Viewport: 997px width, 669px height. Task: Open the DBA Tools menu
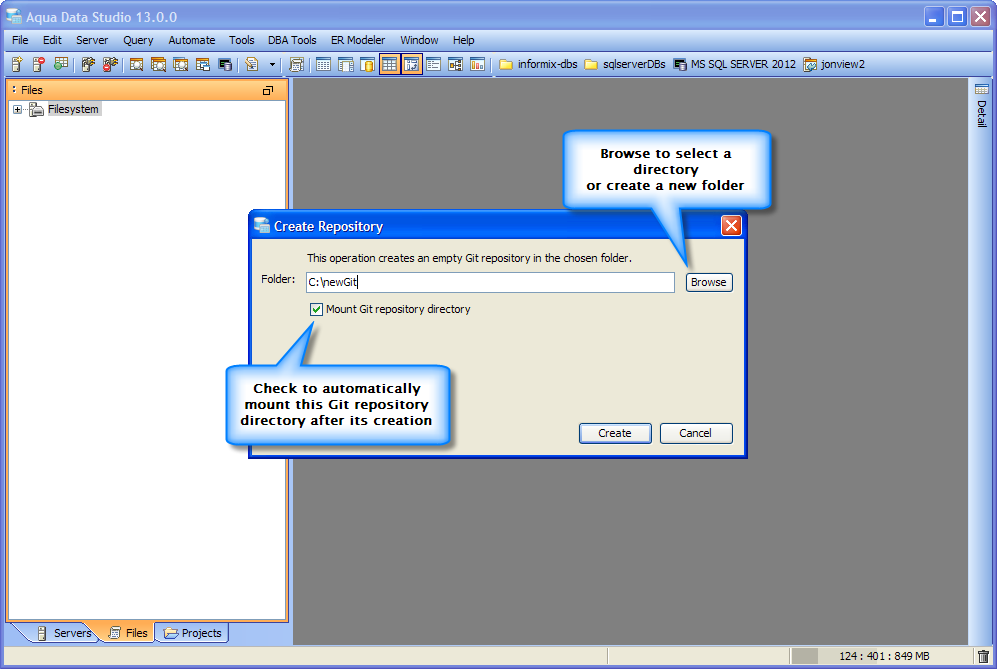pyautogui.click(x=292, y=40)
